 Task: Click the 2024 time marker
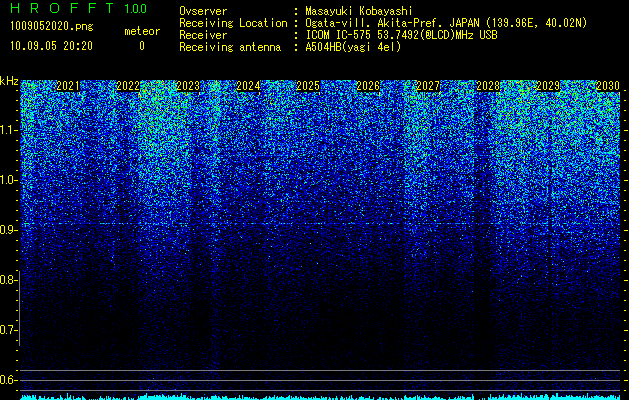248,86
